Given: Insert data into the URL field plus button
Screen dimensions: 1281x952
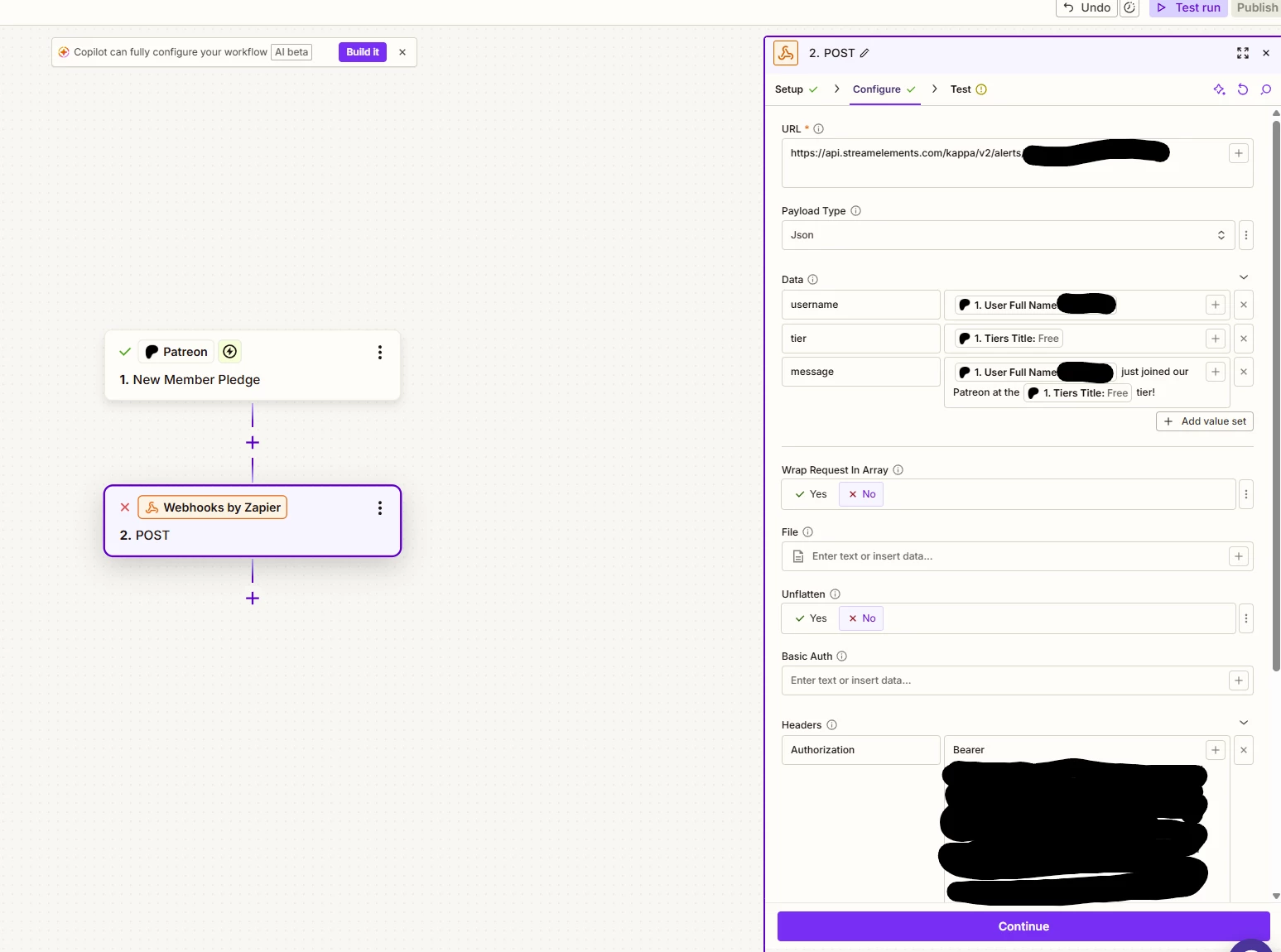Looking at the screenshot, I should pos(1239,153).
